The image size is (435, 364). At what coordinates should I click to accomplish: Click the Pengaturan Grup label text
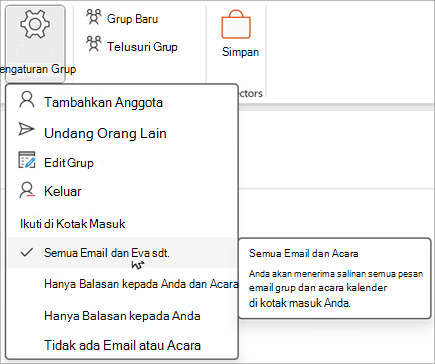[38, 69]
